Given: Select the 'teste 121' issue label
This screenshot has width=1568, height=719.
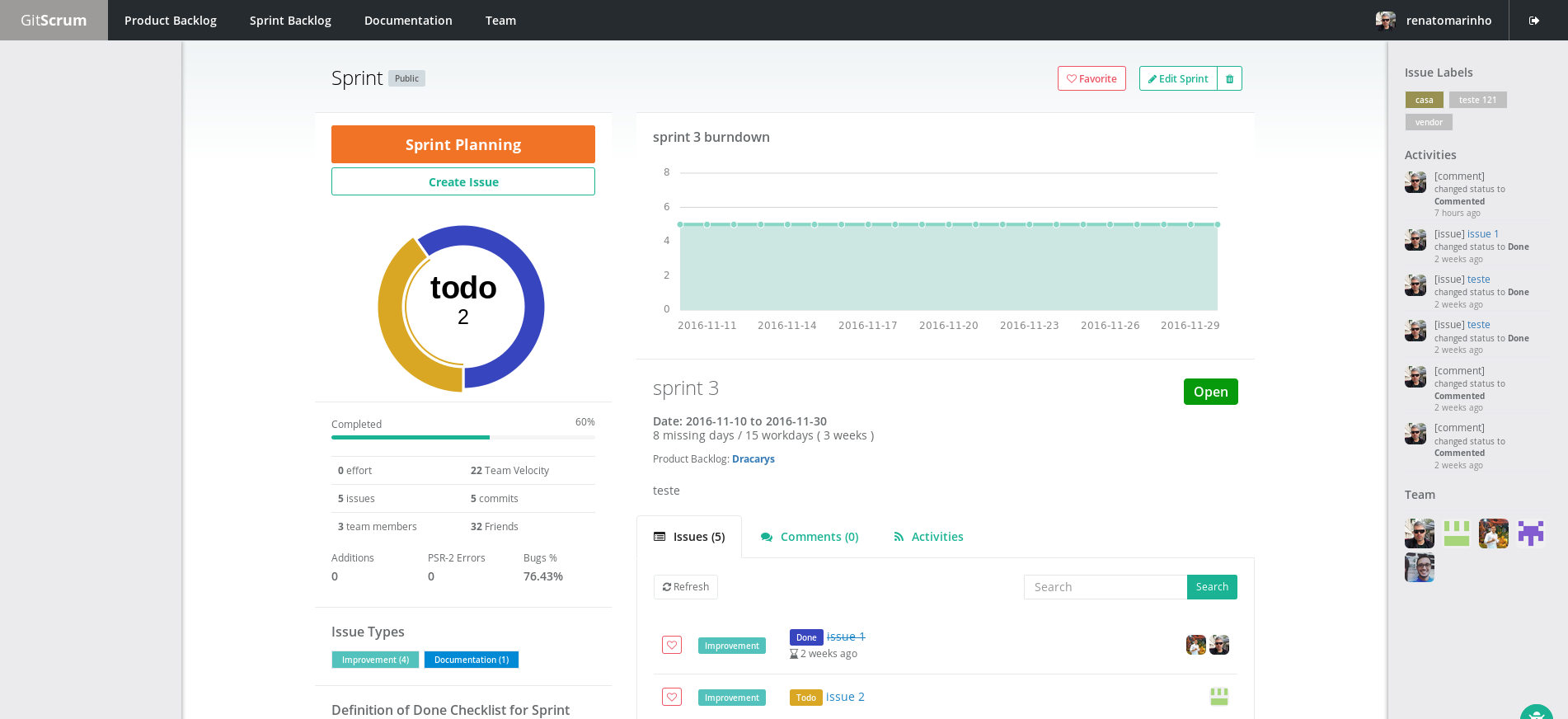Looking at the screenshot, I should [x=1477, y=100].
